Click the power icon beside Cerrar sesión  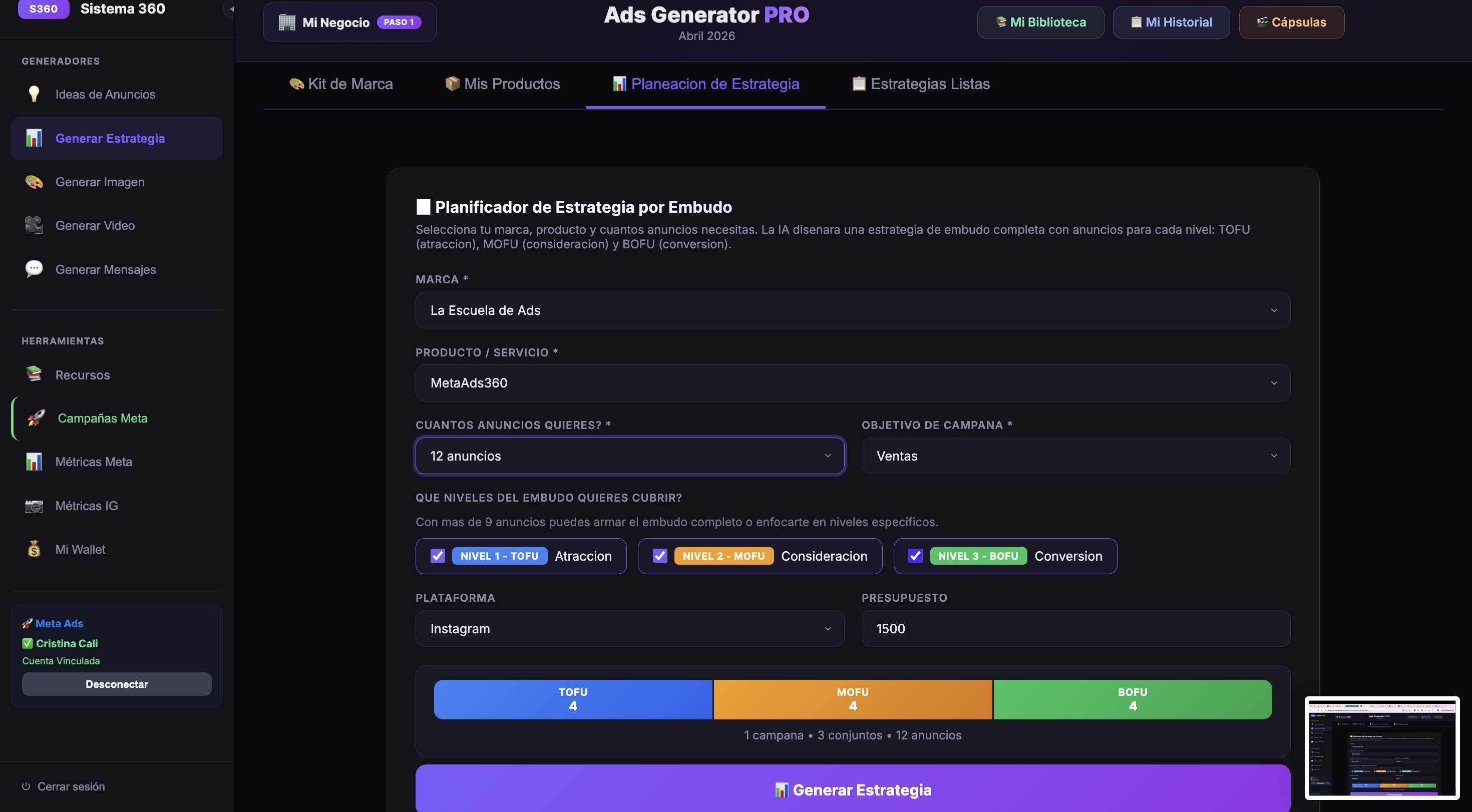tap(26, 786)
